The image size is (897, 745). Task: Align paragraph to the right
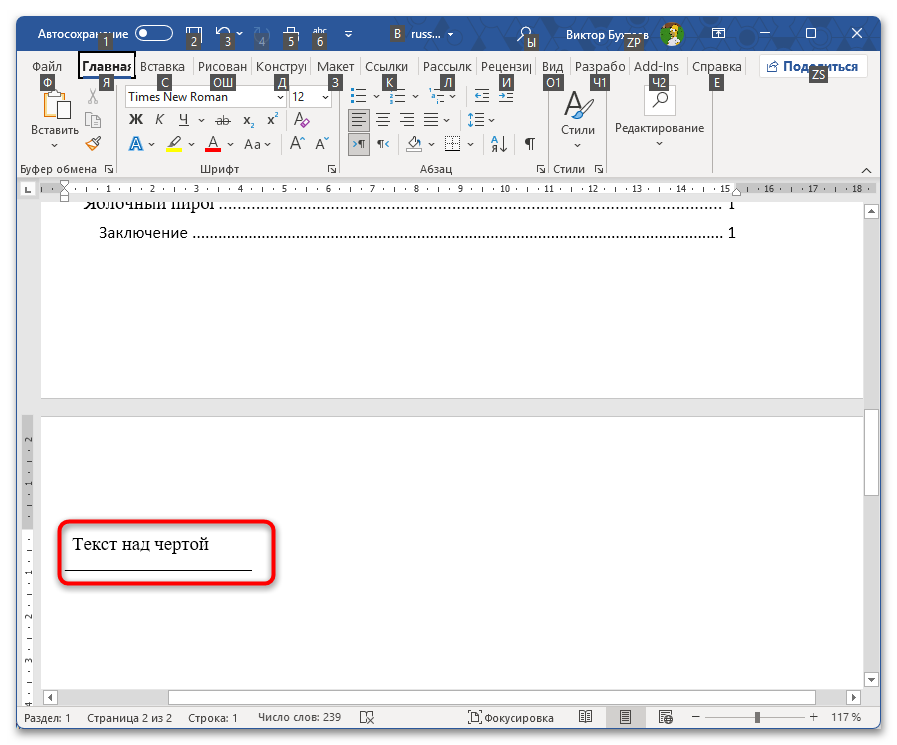click(x=407, y=120)
